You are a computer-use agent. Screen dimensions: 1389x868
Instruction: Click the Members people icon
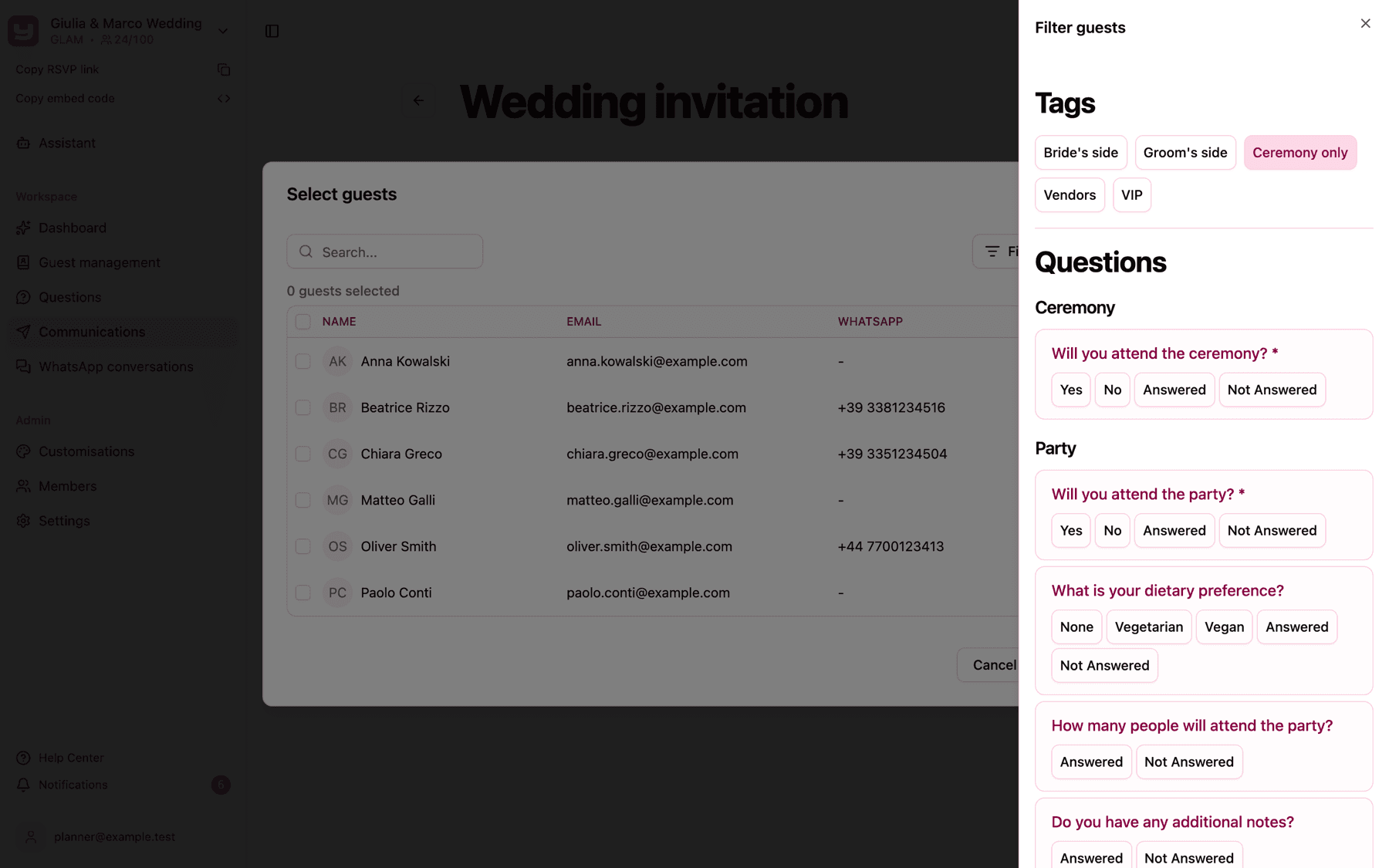coord(23,486)
